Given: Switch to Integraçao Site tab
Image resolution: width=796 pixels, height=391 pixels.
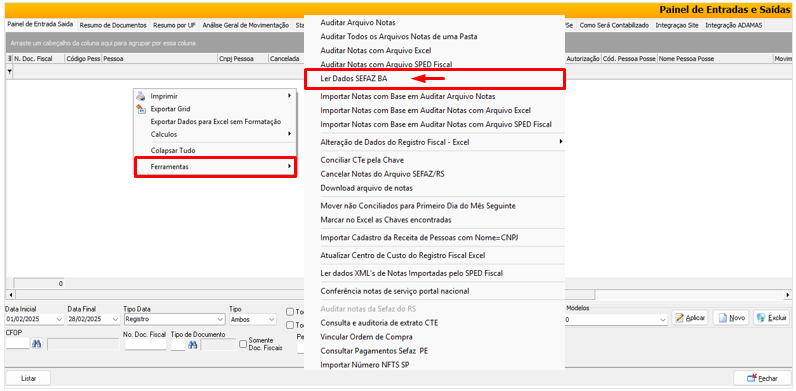Looking at the screenshot, I should (677, 25).
